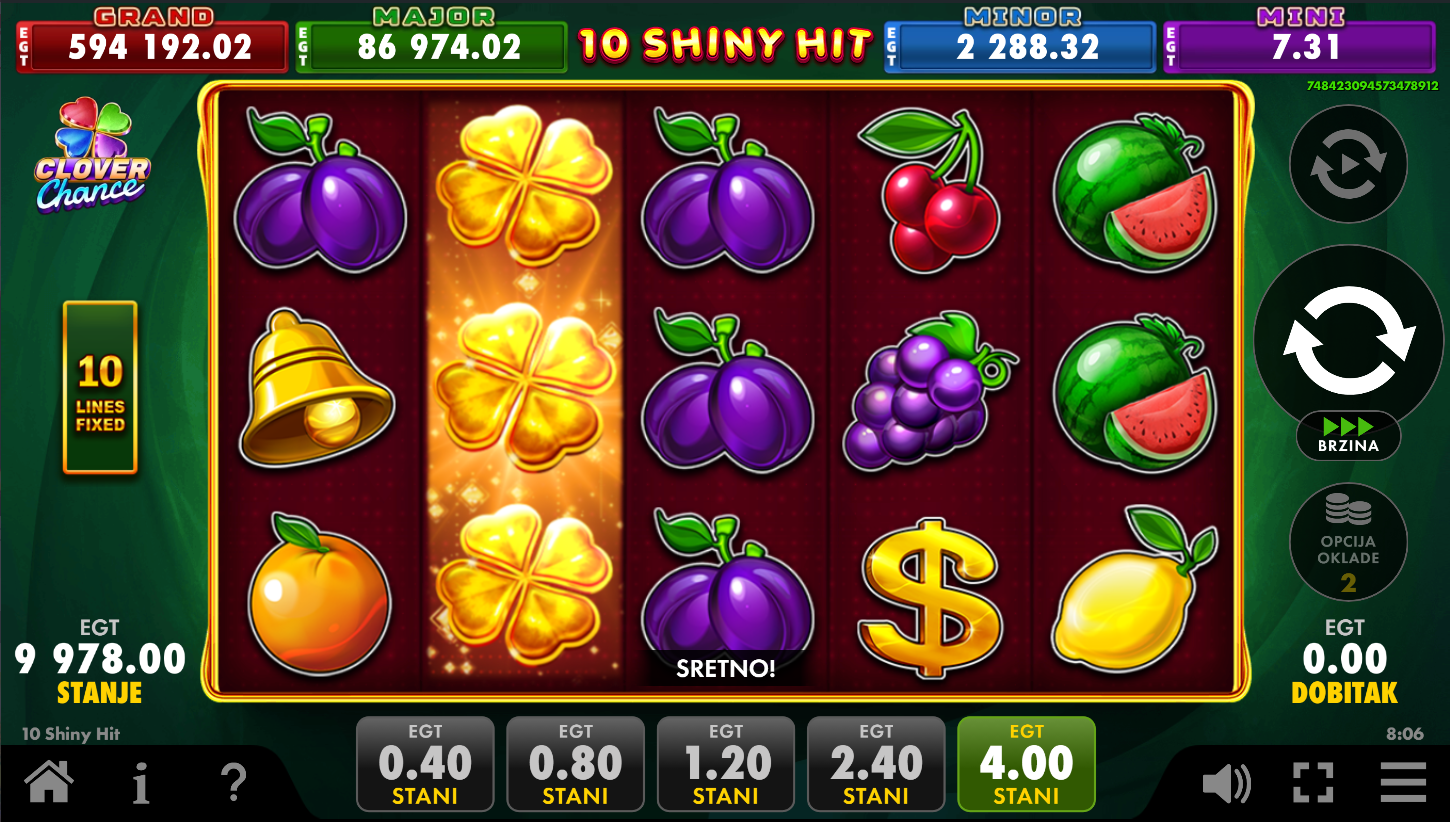
Task: Toggle the BRZINA speed setting
Action: coord(1348,435)
